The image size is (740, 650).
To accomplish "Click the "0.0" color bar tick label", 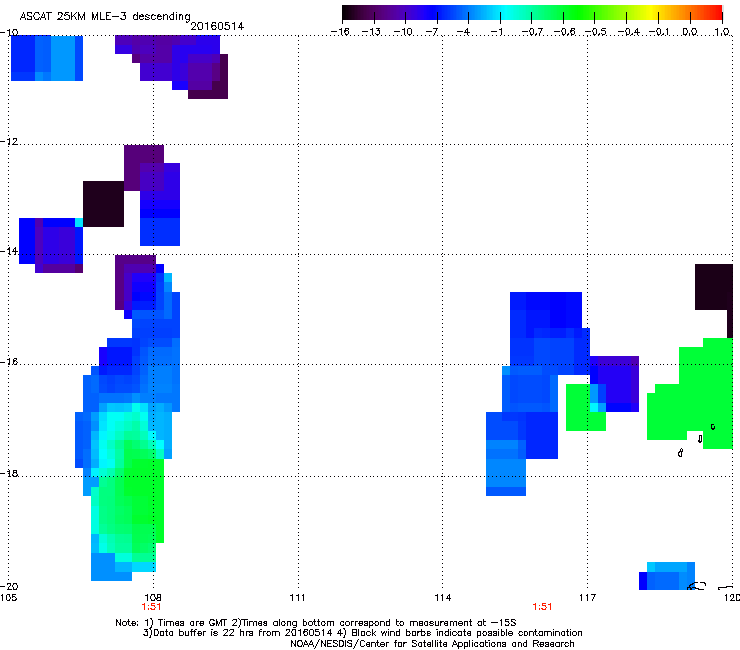I will point(690,32).
